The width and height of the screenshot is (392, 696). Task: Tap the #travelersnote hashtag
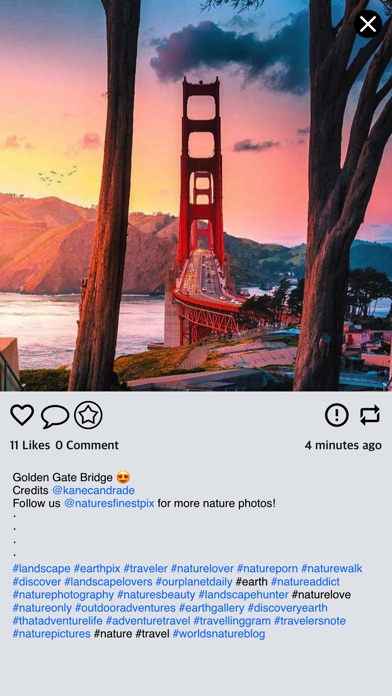(x=310, y=621)
